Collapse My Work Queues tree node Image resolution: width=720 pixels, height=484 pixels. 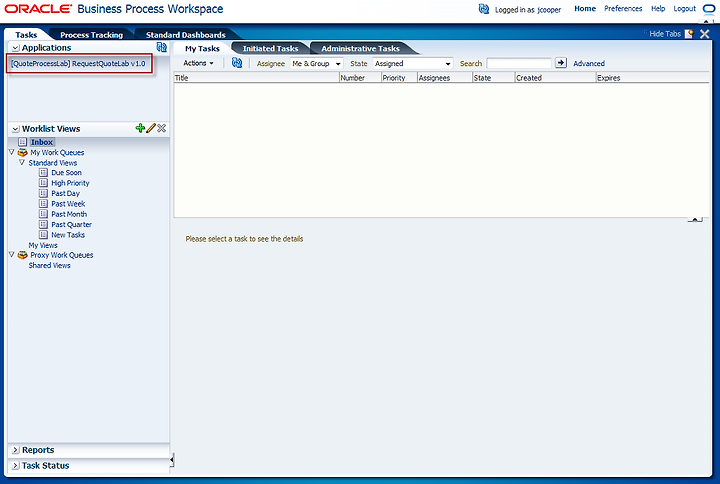tap(11, 152)
